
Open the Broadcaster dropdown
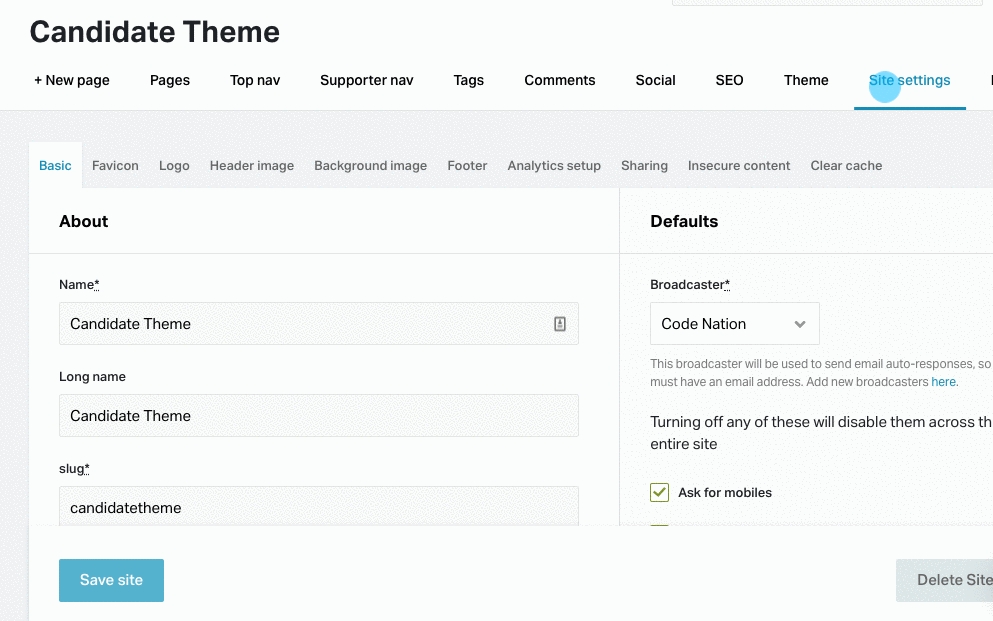(735, 324)
